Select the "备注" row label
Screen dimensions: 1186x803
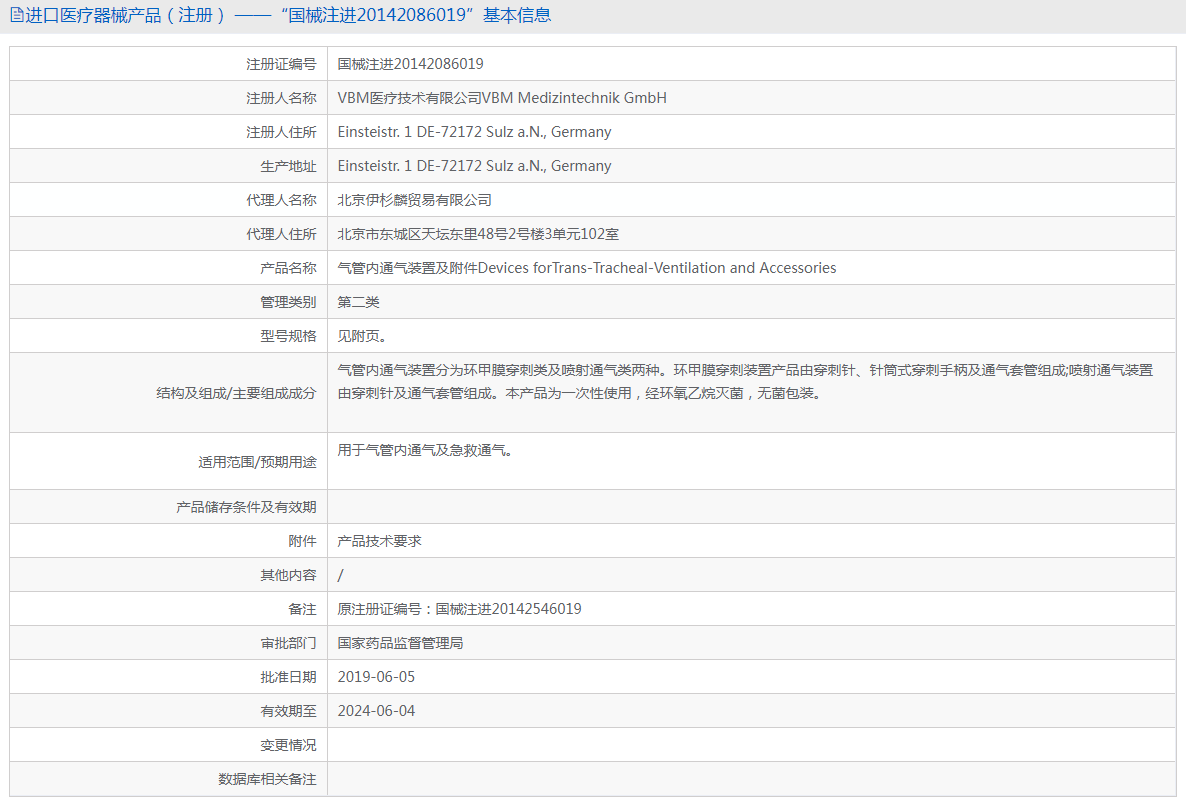tap(302, 609)
